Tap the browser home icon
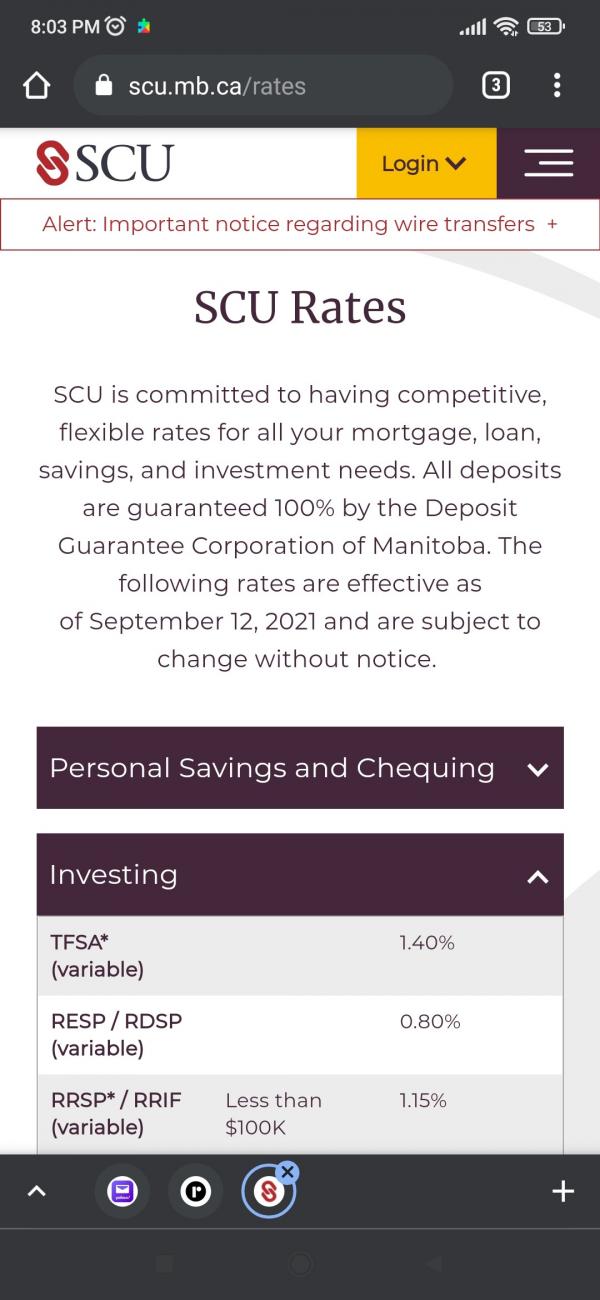 click(36, 86)
